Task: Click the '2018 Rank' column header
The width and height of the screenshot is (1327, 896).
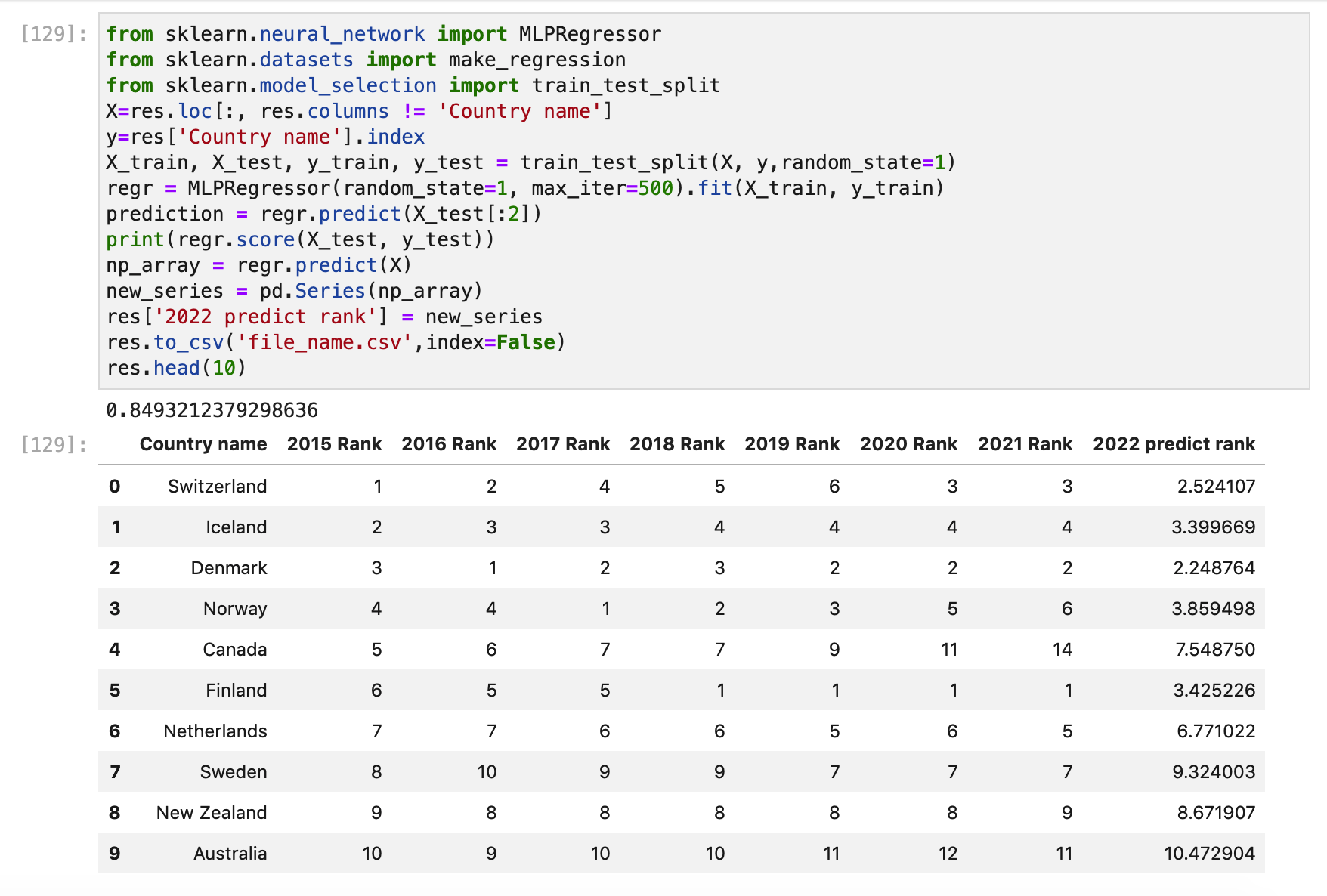Action: click(x=677, y=444)
